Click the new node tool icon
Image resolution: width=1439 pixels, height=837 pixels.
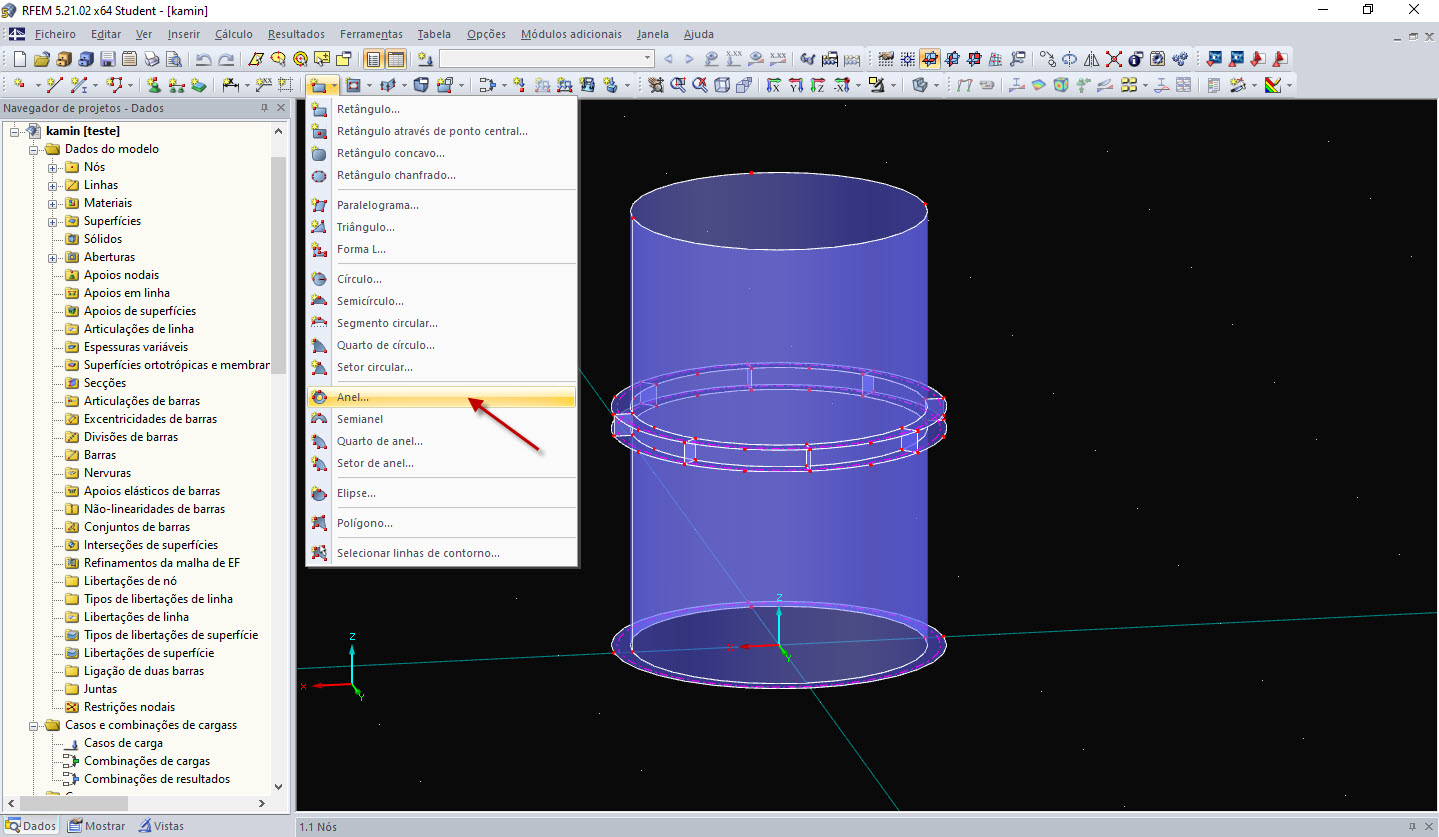pyautogui.click(x=19, y=85)
